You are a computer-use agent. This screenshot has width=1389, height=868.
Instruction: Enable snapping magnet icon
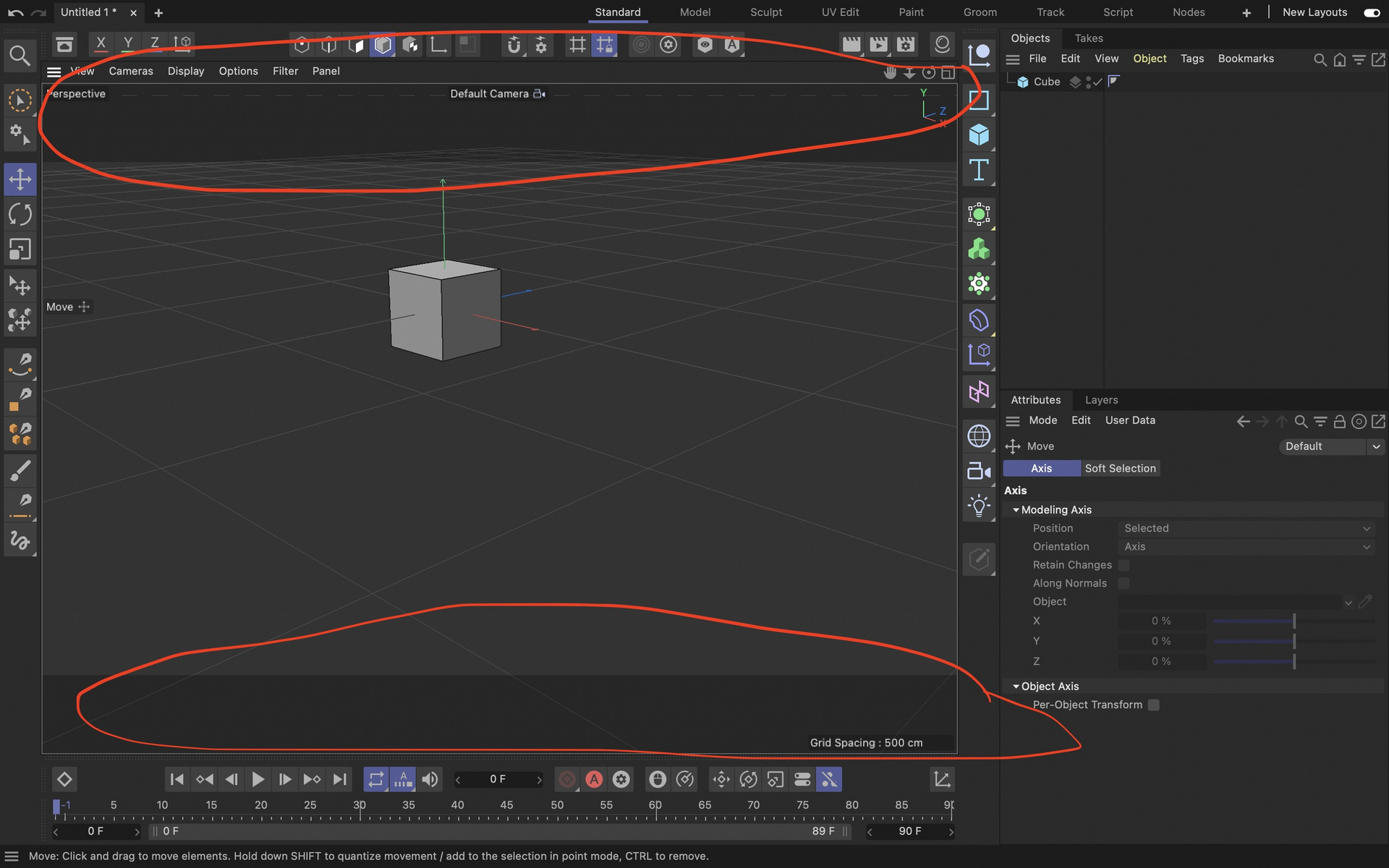point(514,45)
